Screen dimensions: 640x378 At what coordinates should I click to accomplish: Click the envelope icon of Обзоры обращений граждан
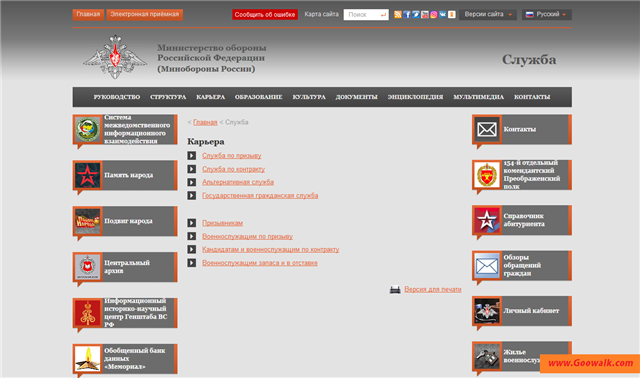[x=487, y=265]
